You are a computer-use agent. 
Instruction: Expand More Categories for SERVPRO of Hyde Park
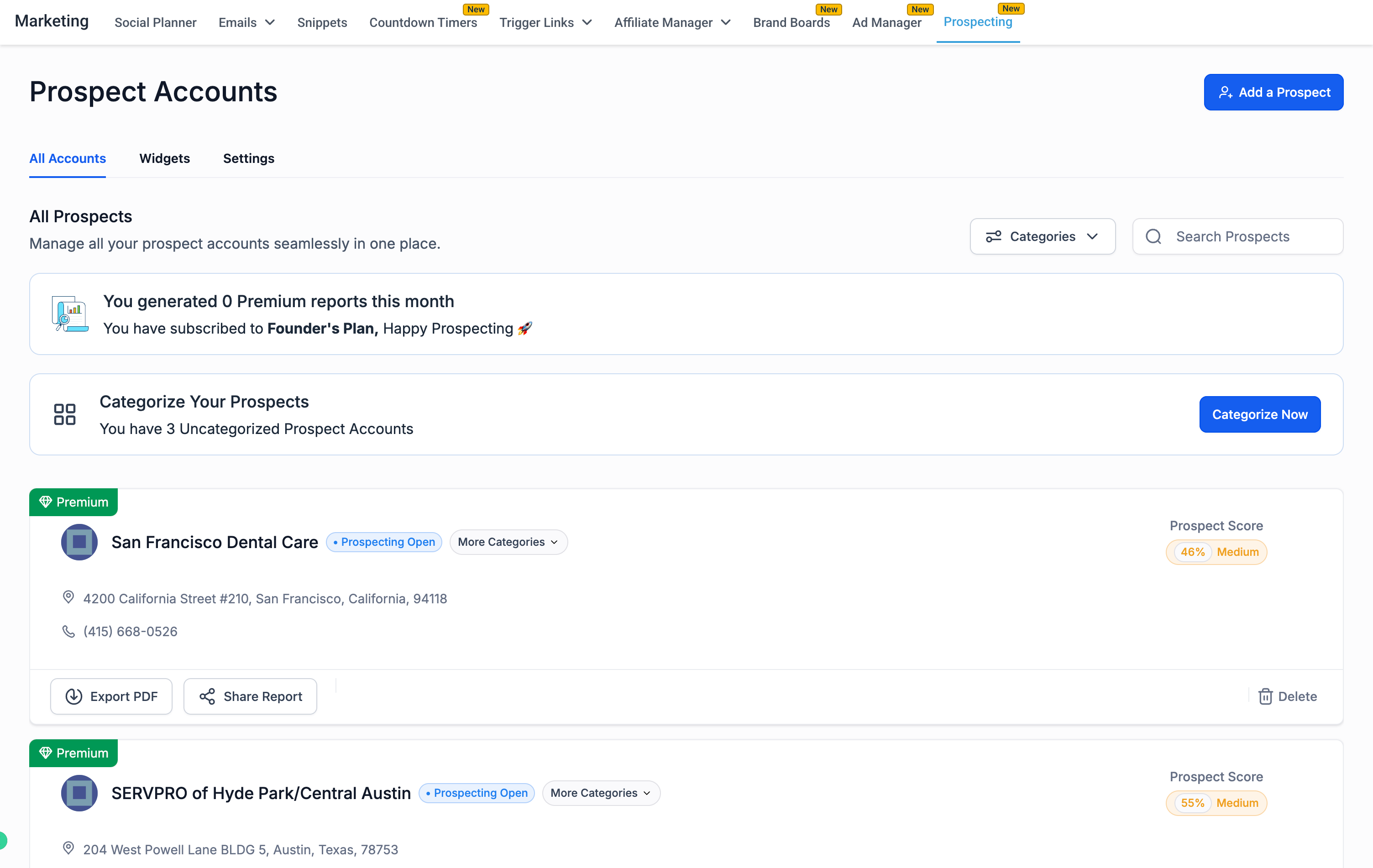[x=600, y=793]
